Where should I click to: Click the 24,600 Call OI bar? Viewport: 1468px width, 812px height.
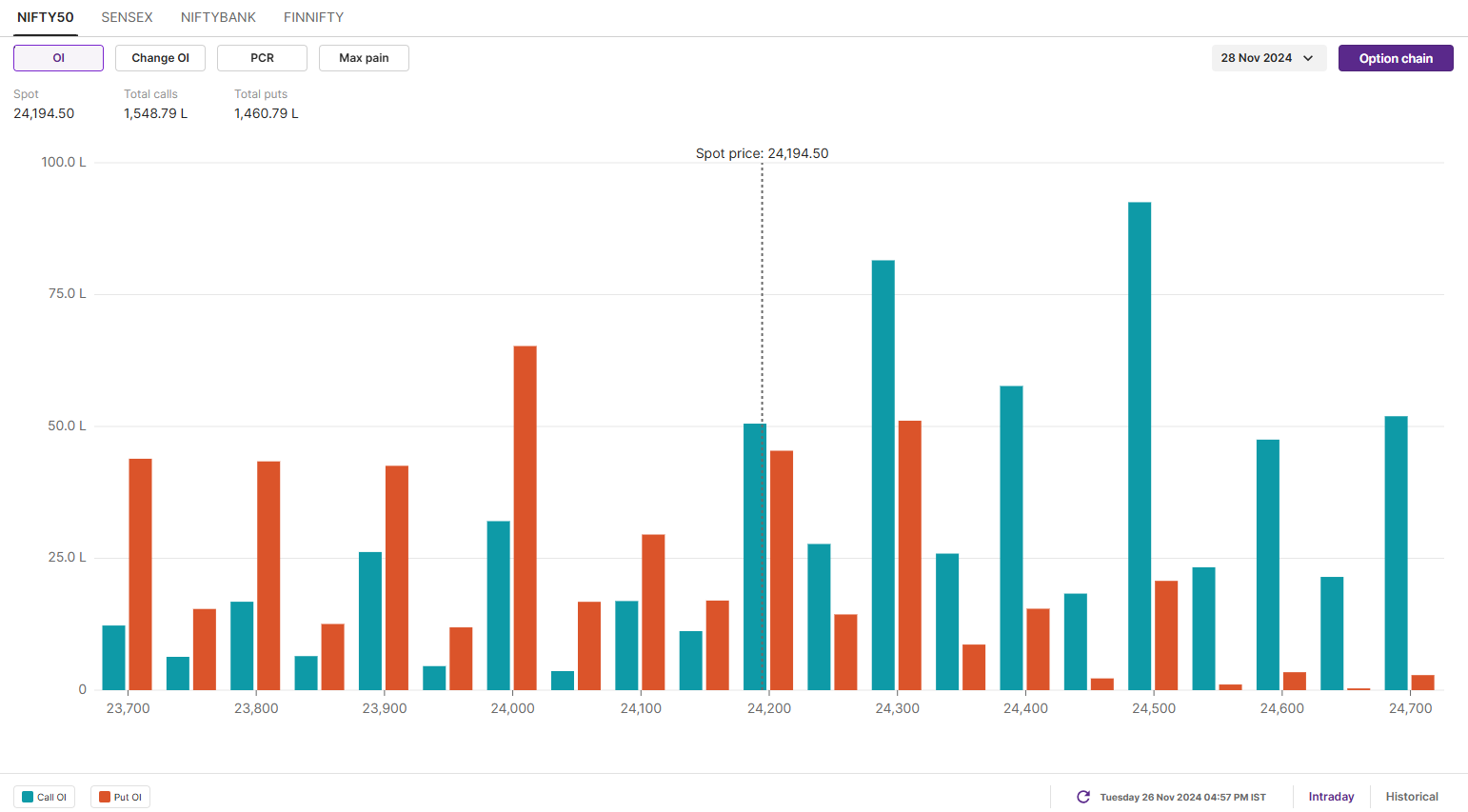[x=1268, y=564]
